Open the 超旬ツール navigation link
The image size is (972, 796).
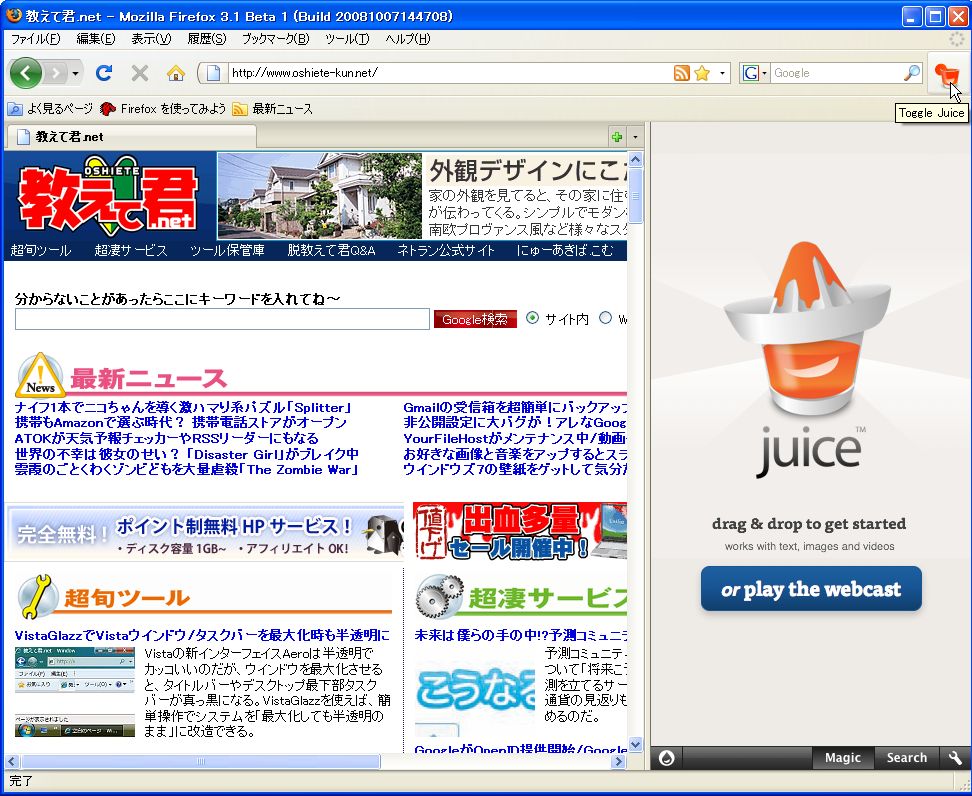tap(41, 250)
